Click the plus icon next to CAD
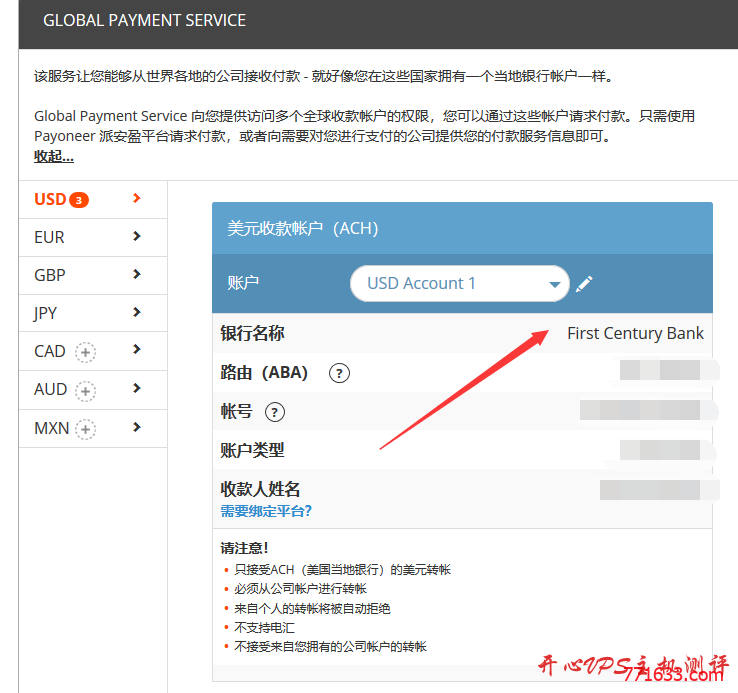 click(86, 352)
